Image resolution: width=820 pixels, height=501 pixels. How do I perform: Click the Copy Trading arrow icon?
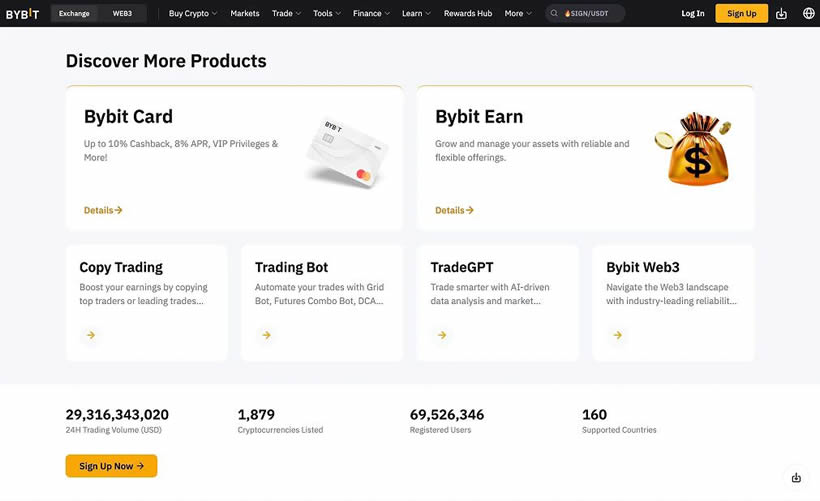pyautogui.click(x=91, y=335)
